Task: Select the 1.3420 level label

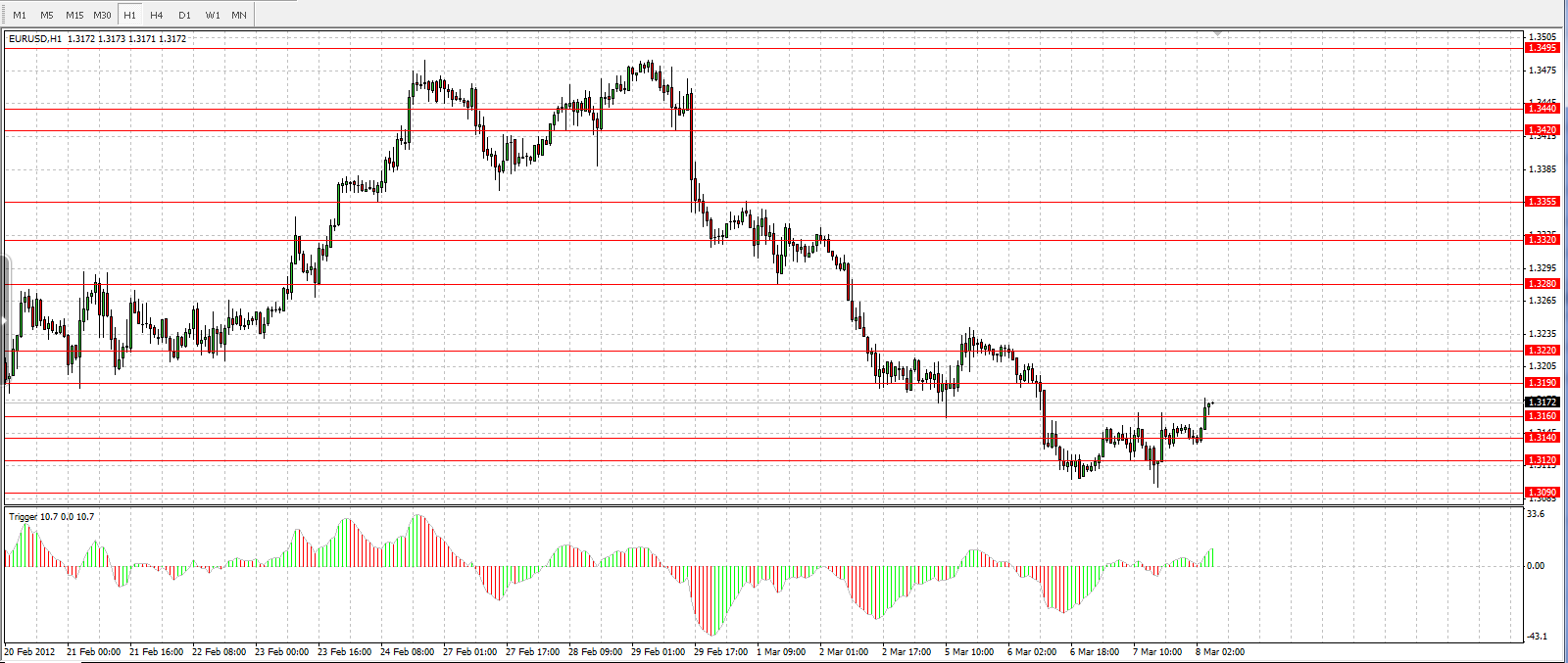Action: pyautogui.click(x=1543, y=130)
